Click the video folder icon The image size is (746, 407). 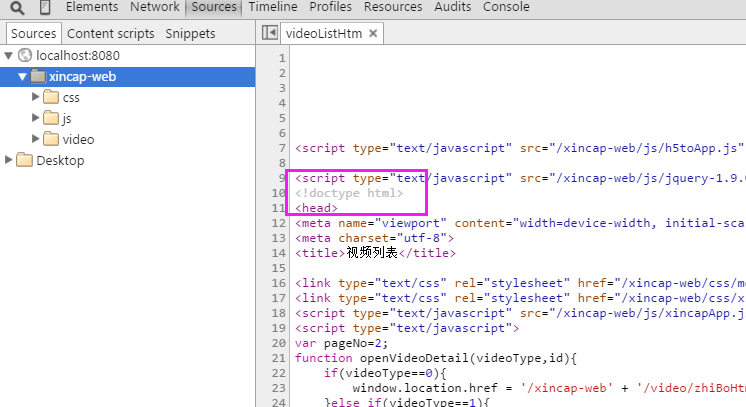(x=51, y=139)
